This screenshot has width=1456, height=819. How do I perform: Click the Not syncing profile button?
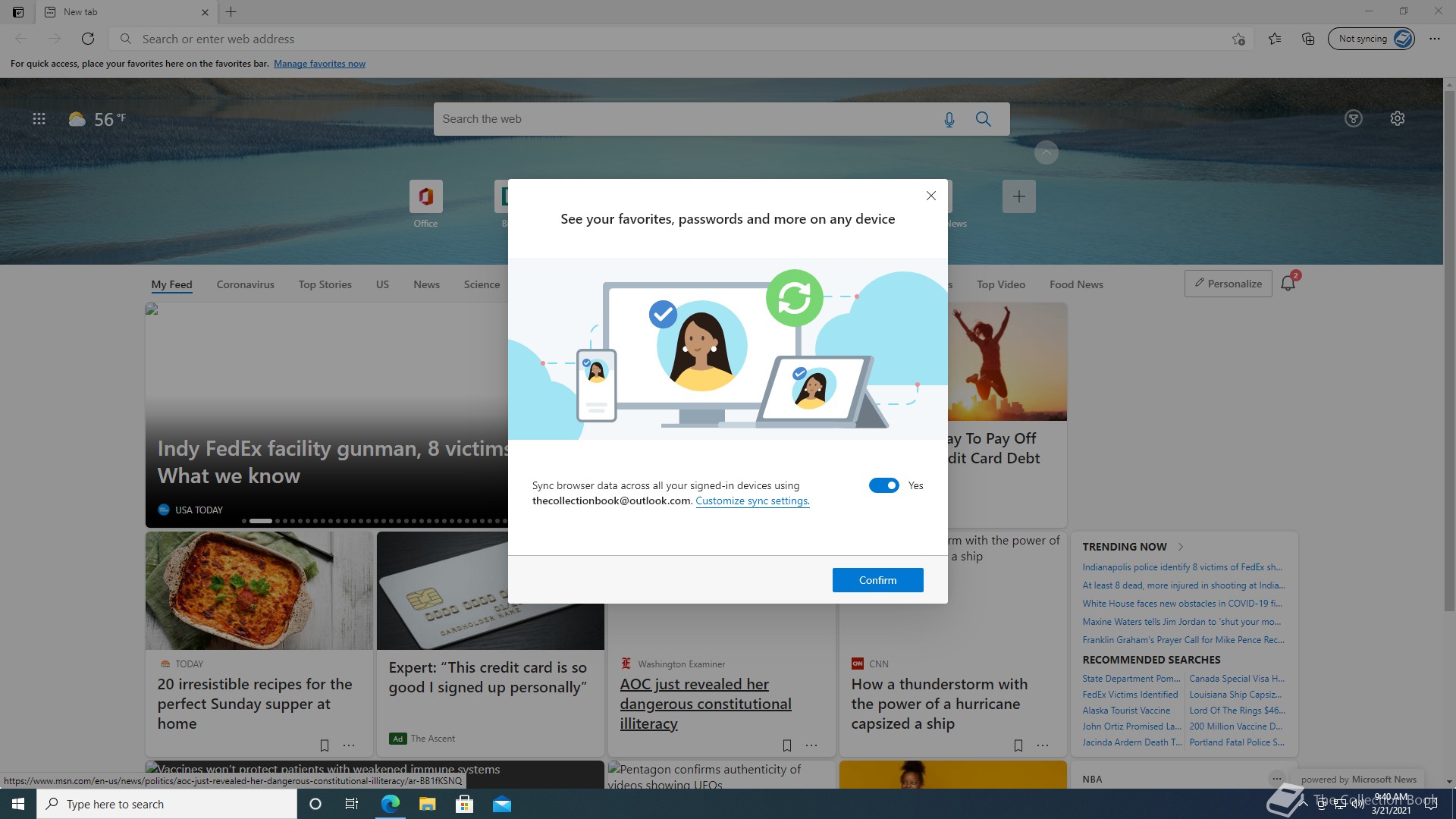click(x=1370, y=39)
